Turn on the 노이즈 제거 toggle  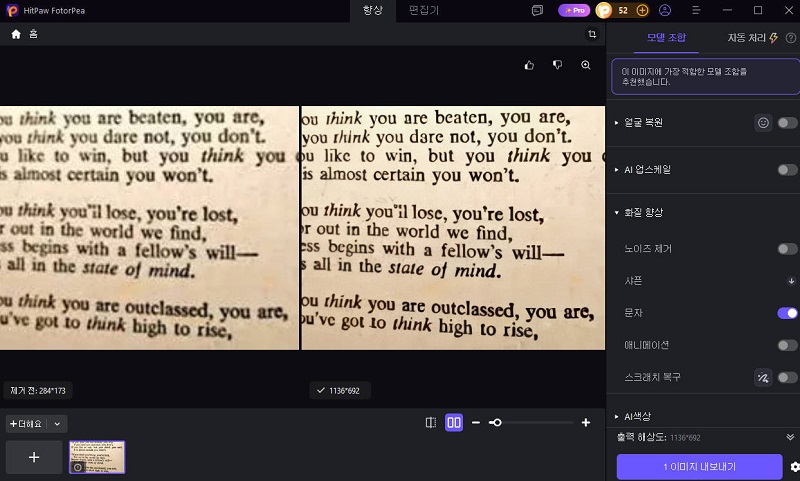pyautogui.click(x=787, y=249)
